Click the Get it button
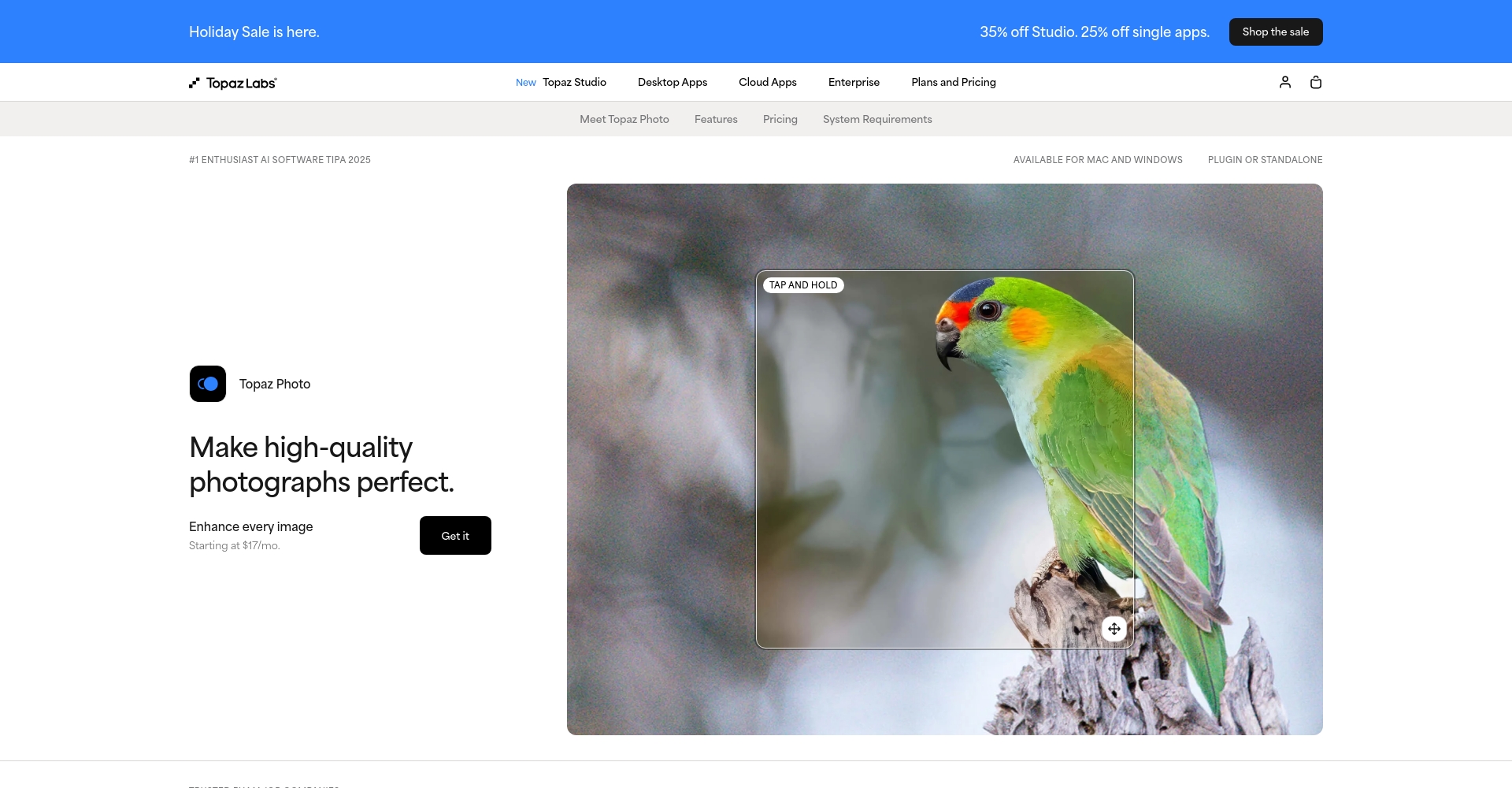The width and height of the screenshot is (1512, 788). point(455,535)
